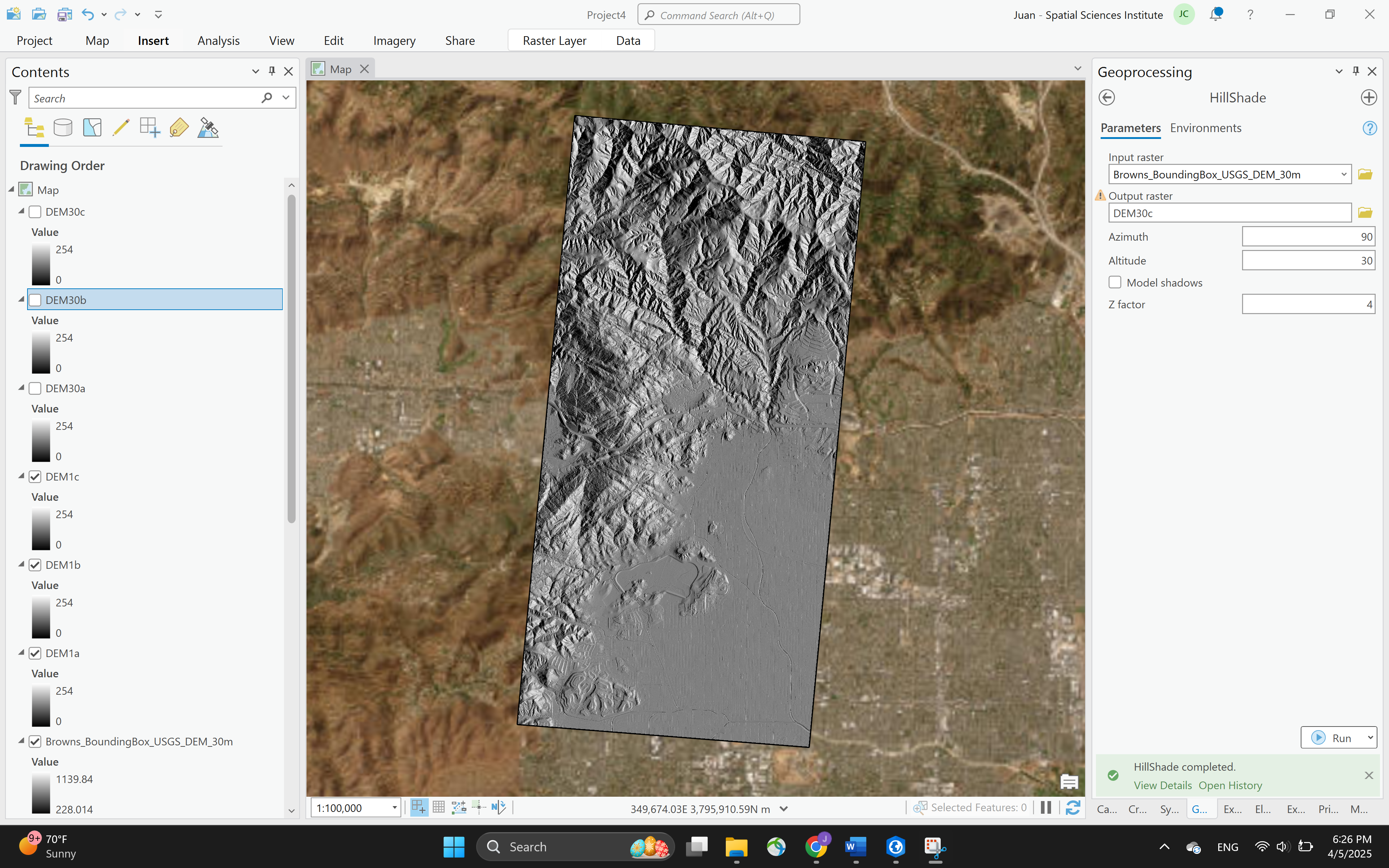Image resolution: width=1389 pixels, height=868 pixels.
Task: Collapse the DEM30b layer legend
Action: [x=21, y=300]
